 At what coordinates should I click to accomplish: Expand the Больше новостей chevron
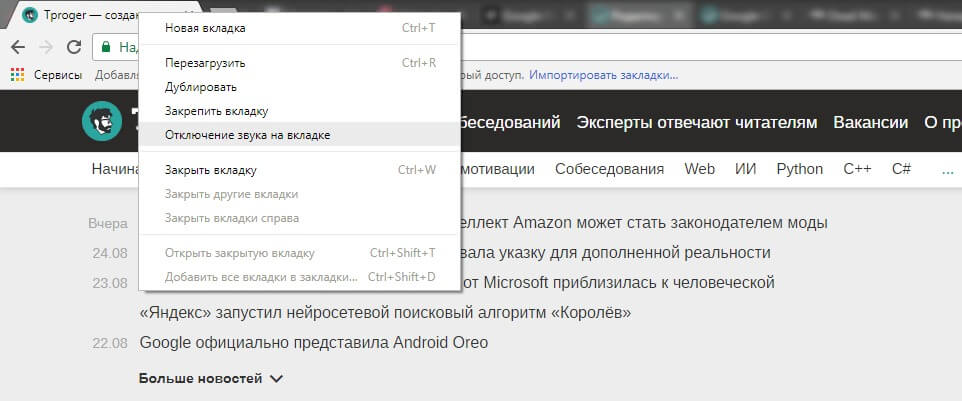pos(277,379)
